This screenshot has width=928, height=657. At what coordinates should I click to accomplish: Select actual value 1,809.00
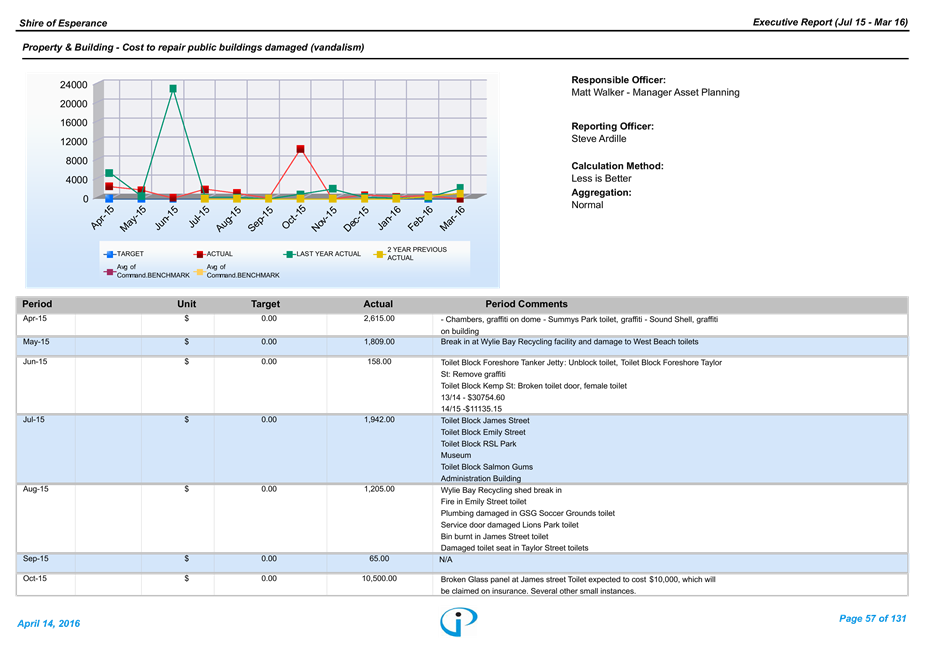[x=379, y=342]
